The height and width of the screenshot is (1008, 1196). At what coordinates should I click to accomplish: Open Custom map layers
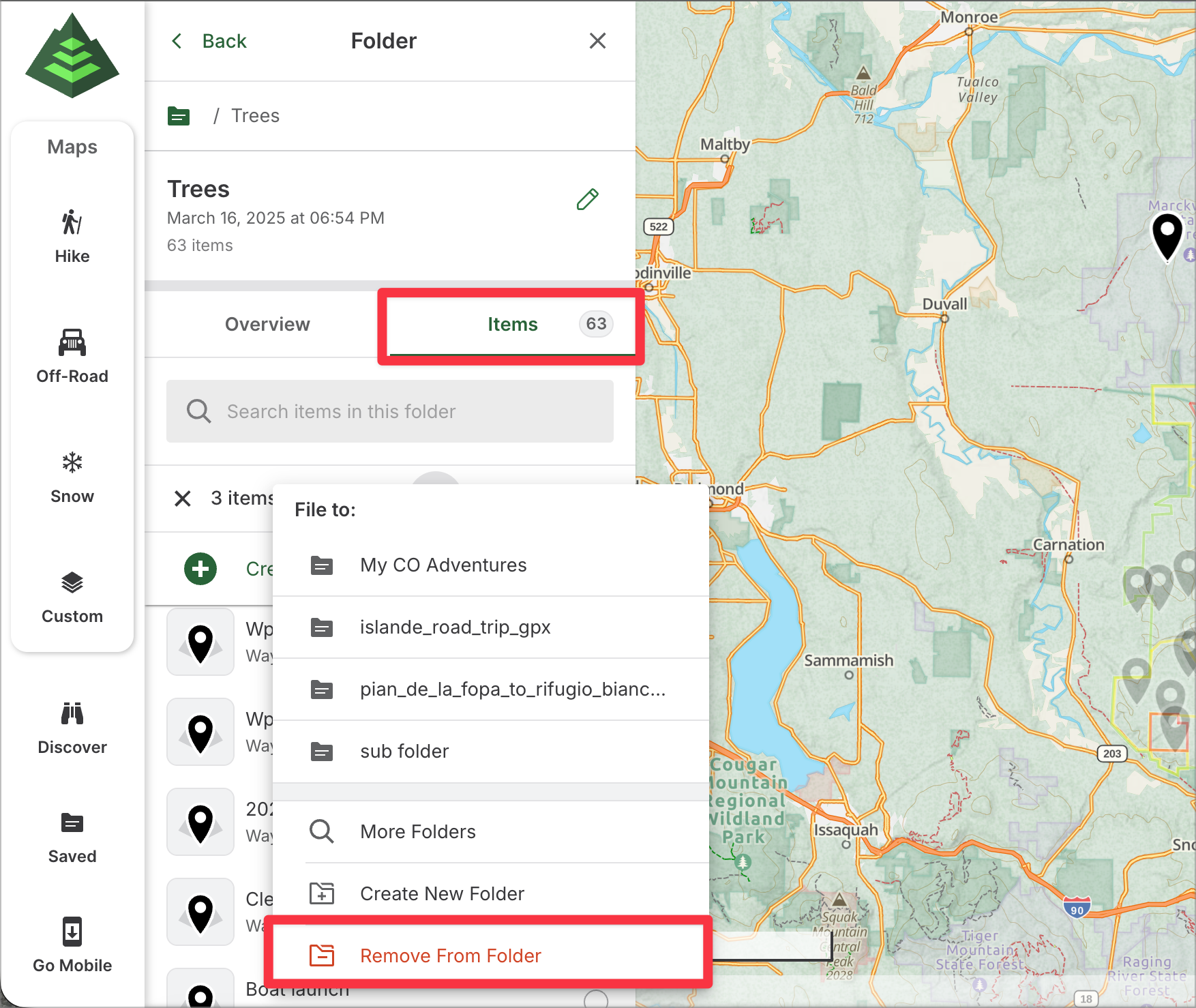pos(72,596)
